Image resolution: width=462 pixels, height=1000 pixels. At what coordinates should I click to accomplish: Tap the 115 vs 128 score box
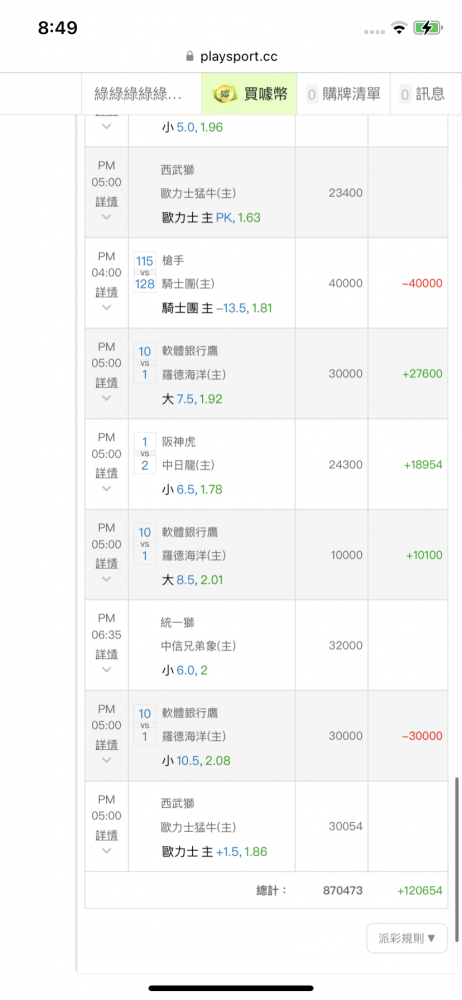(145, 272)
